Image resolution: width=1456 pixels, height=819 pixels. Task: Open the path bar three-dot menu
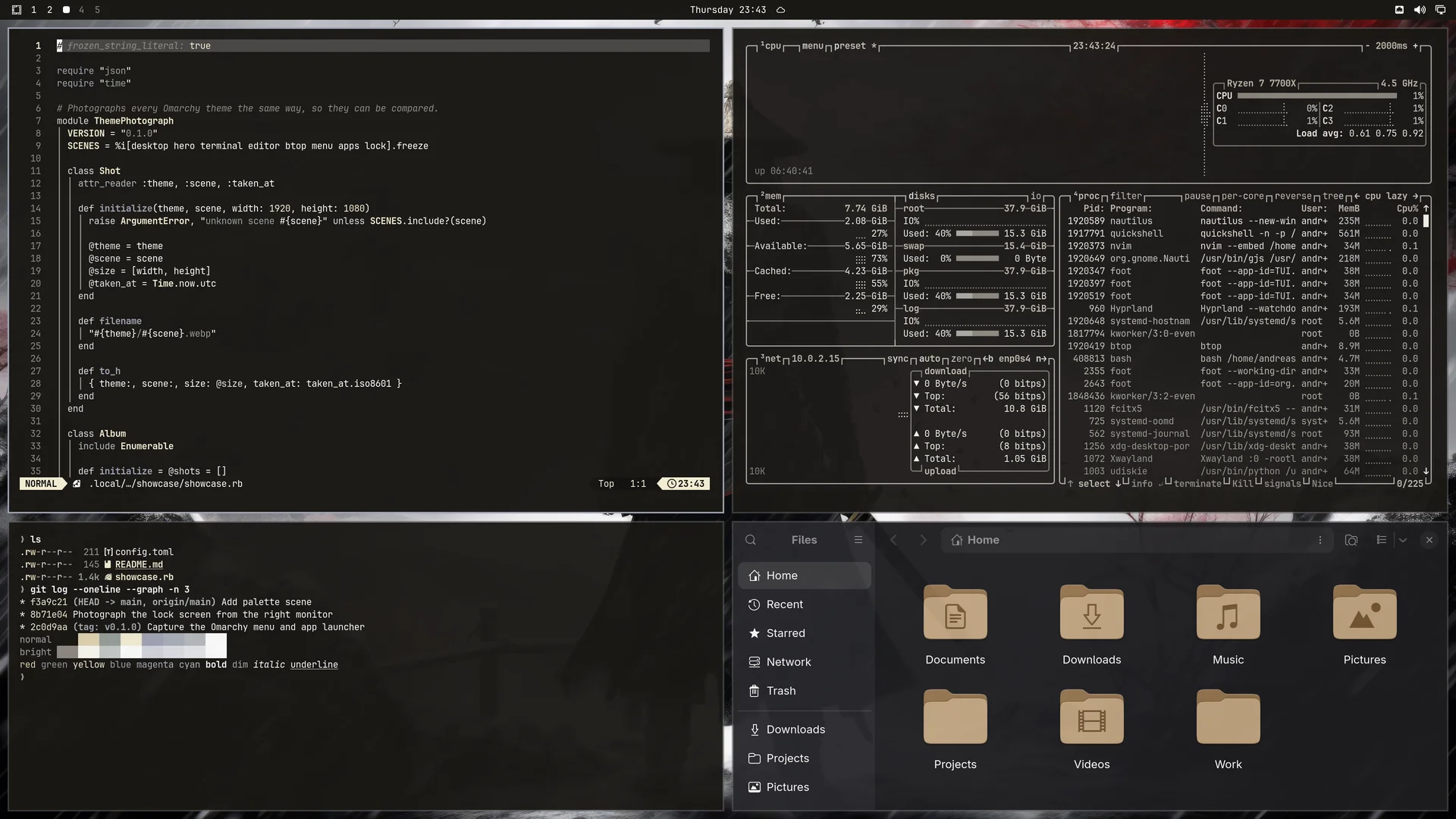point(1319,540)
